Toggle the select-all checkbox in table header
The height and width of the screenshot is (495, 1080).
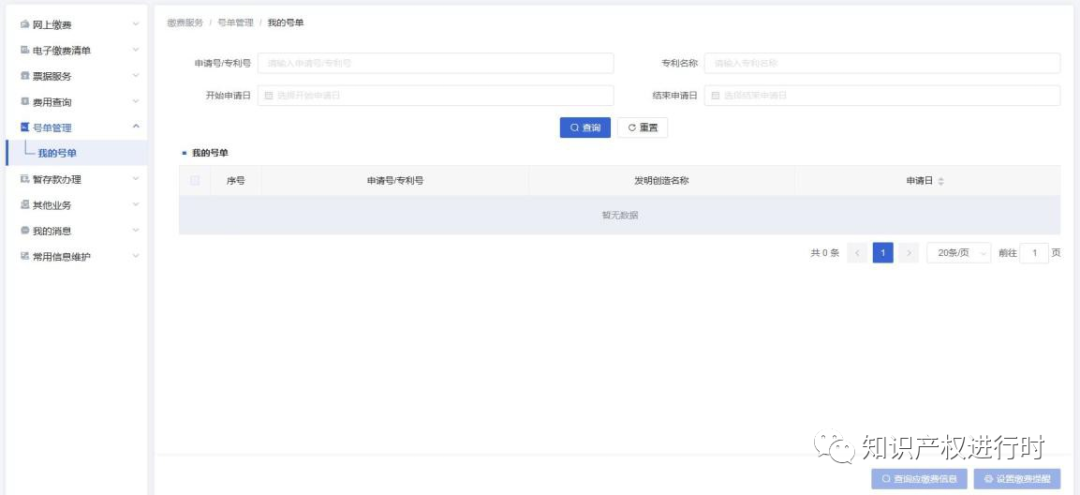click(x=195, y=181)
